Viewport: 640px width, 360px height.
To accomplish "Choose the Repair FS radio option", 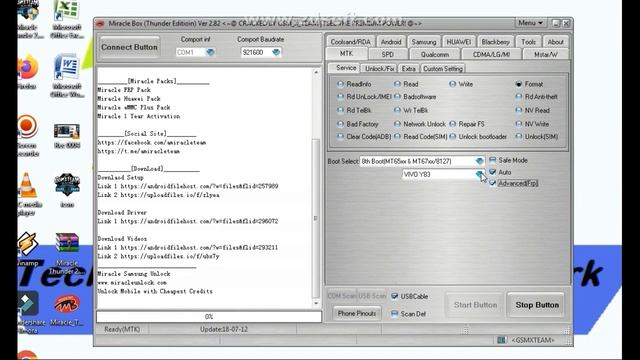I will pyautogui.click(x=467, y=124).
